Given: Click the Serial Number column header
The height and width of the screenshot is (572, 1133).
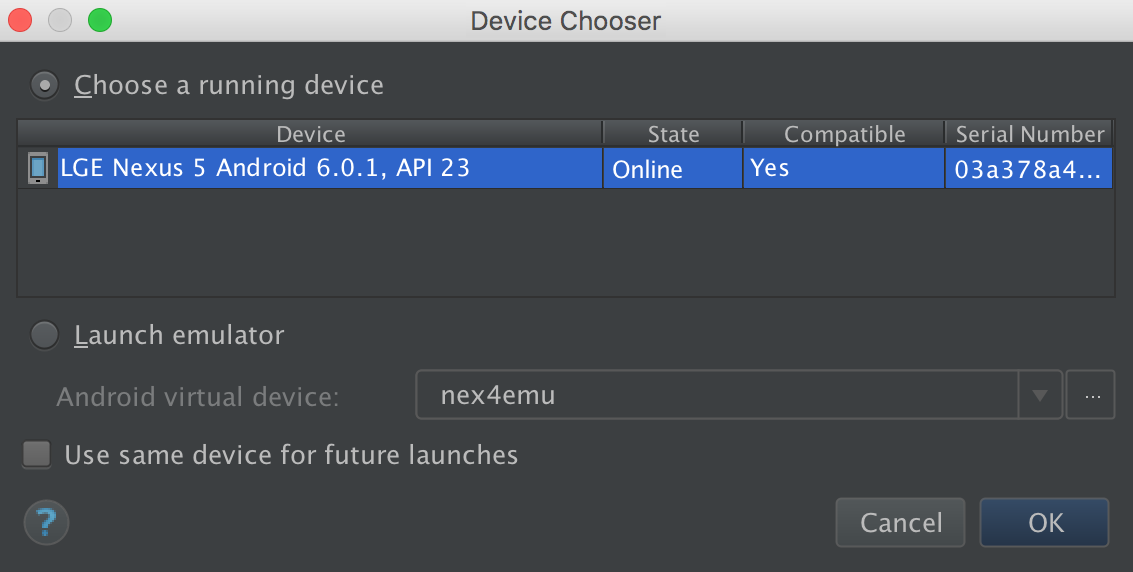Looking at the screenshot, I should 1029,134.
